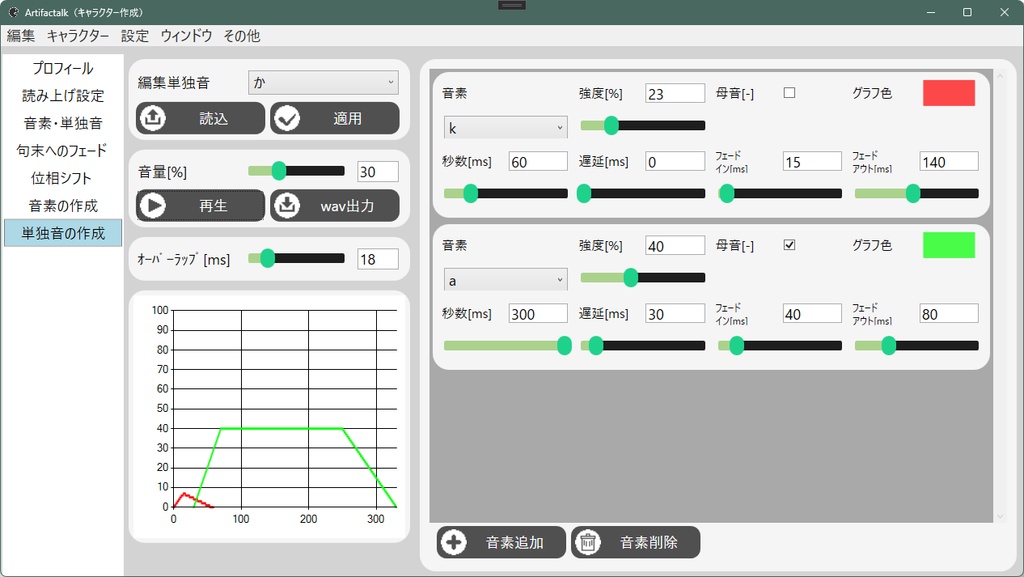Image resolution: width=1024 pixels, height=577 pixels.
Task: Open the phoneme dropdown showing a
Action: pos(504,279)
